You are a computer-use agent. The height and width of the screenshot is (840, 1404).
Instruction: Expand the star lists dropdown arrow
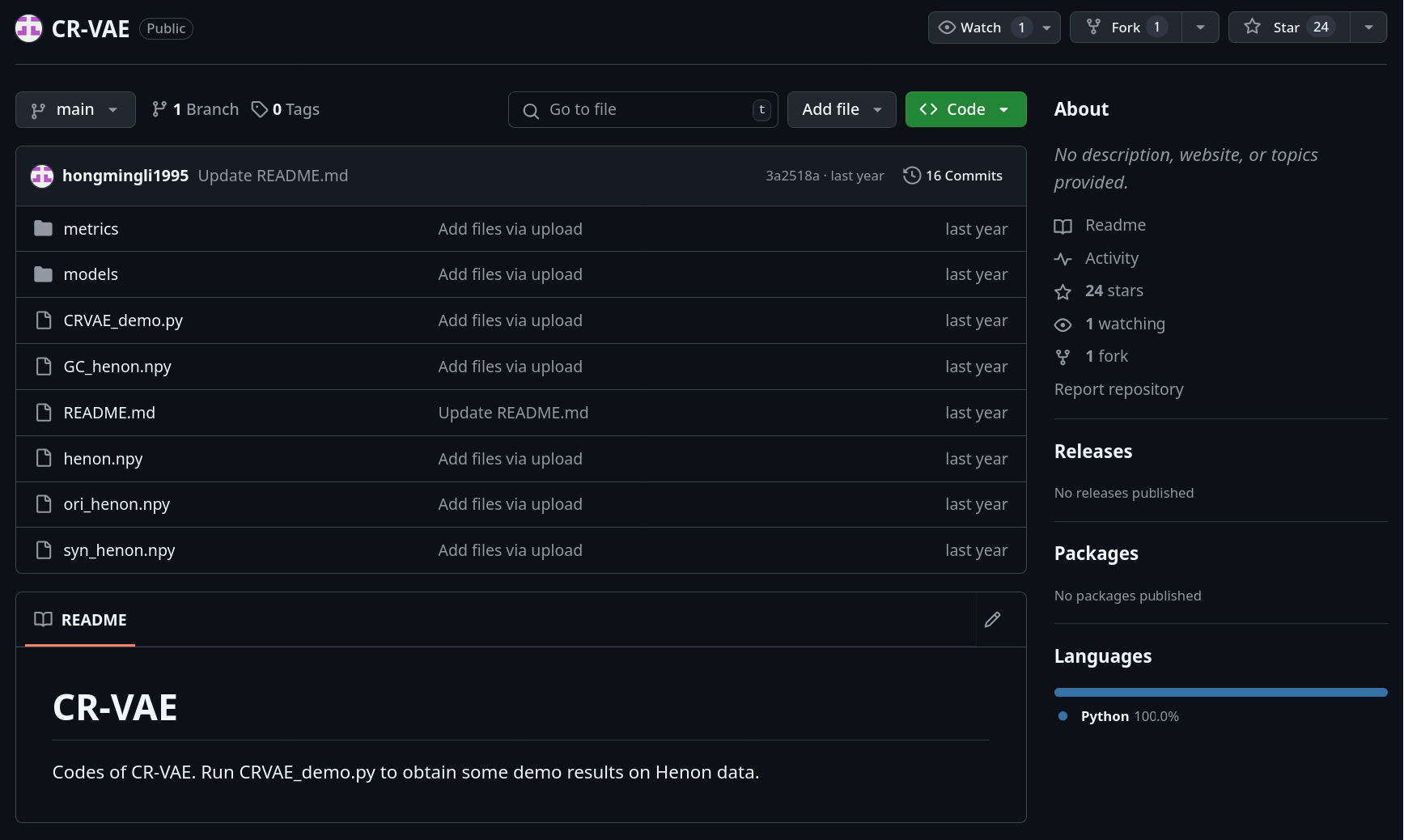tap(1368, 28)
